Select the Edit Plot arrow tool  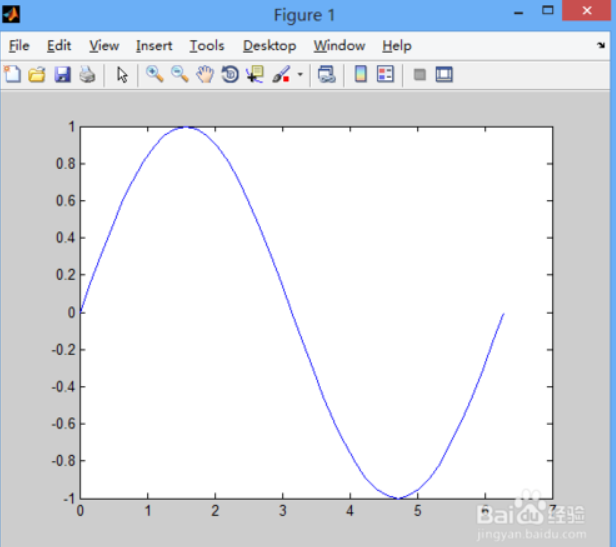coord(122,75)
